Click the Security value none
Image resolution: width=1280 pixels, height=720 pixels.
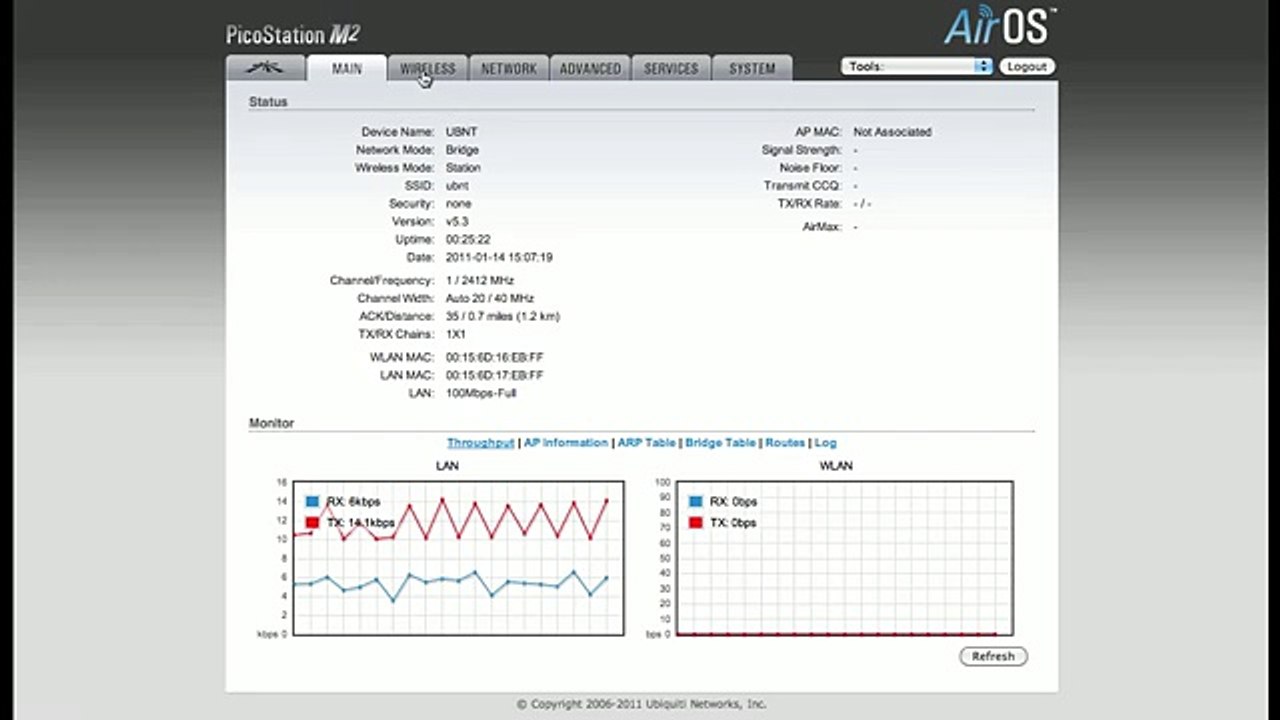tap(458, 203)
